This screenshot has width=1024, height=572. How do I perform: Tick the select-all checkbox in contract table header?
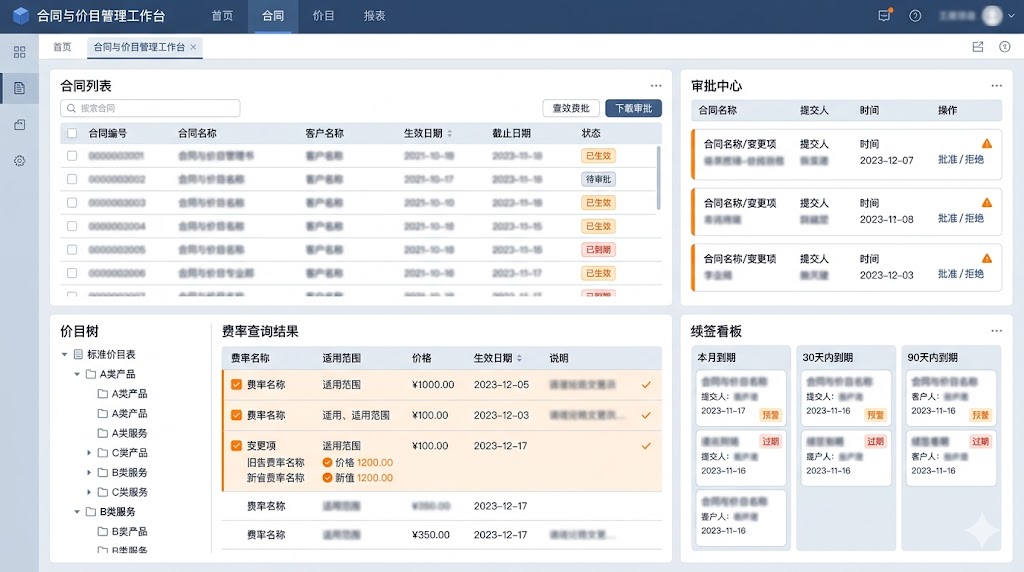[71, 133]
